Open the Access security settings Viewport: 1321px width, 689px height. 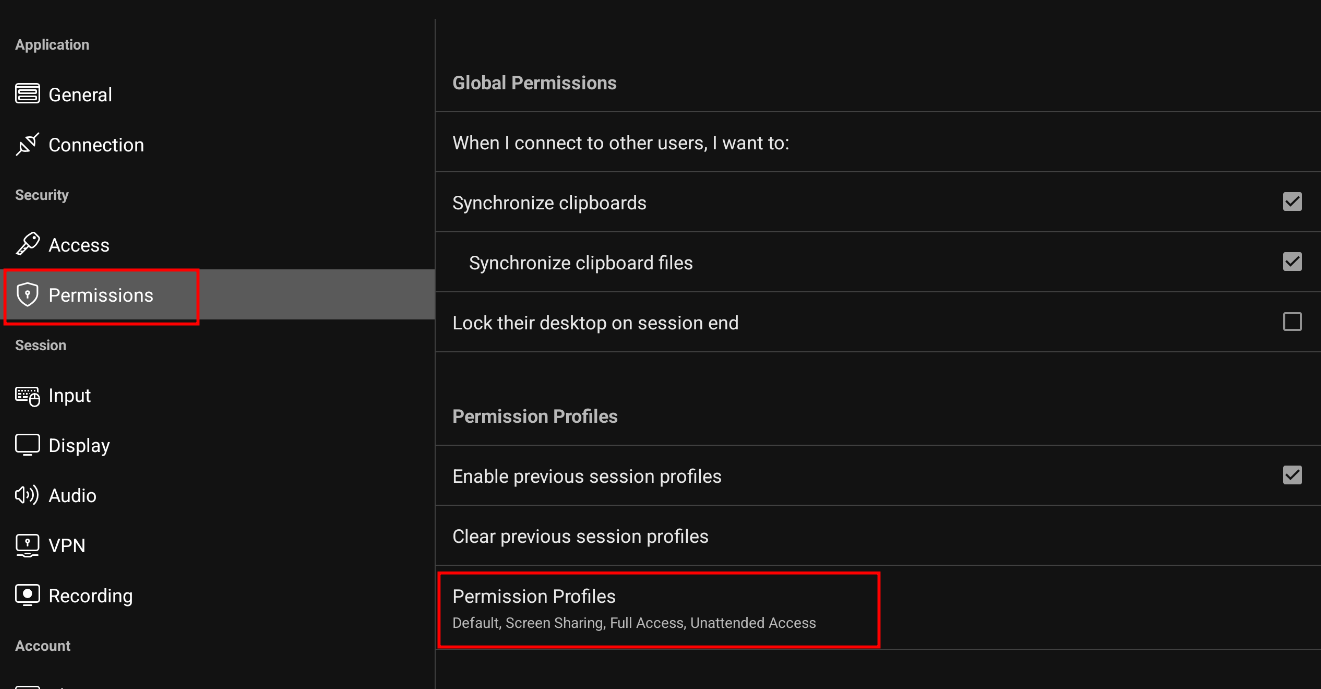pyautogui.click(x=217, y=245)
